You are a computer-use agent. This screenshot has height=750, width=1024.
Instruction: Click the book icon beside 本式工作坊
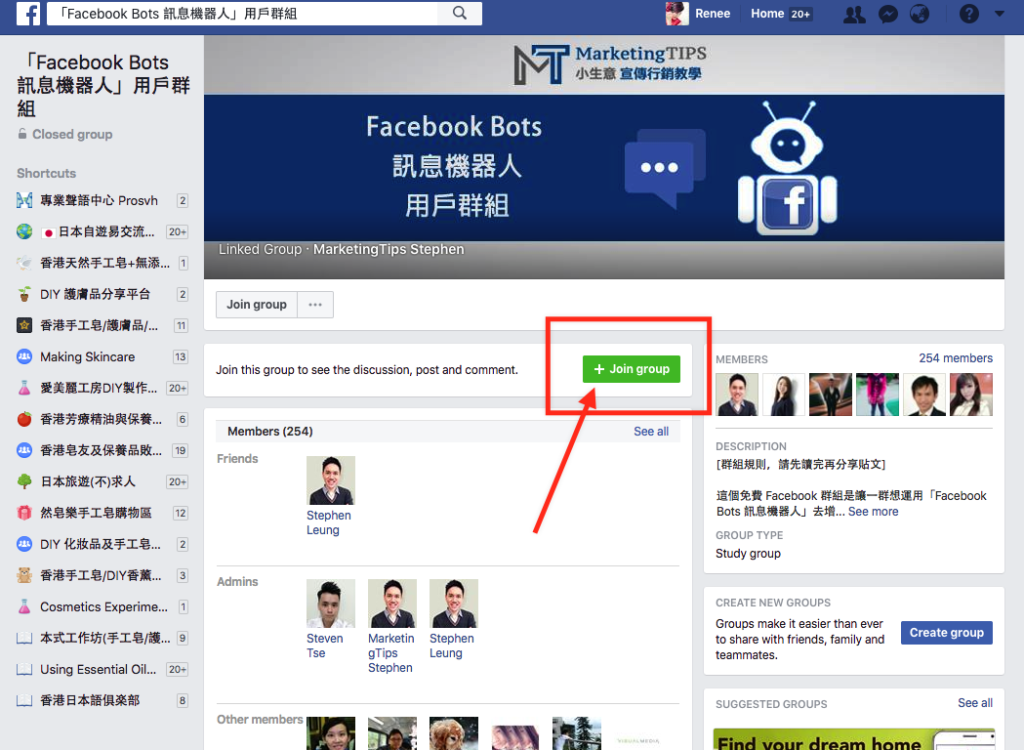[24, 638]
